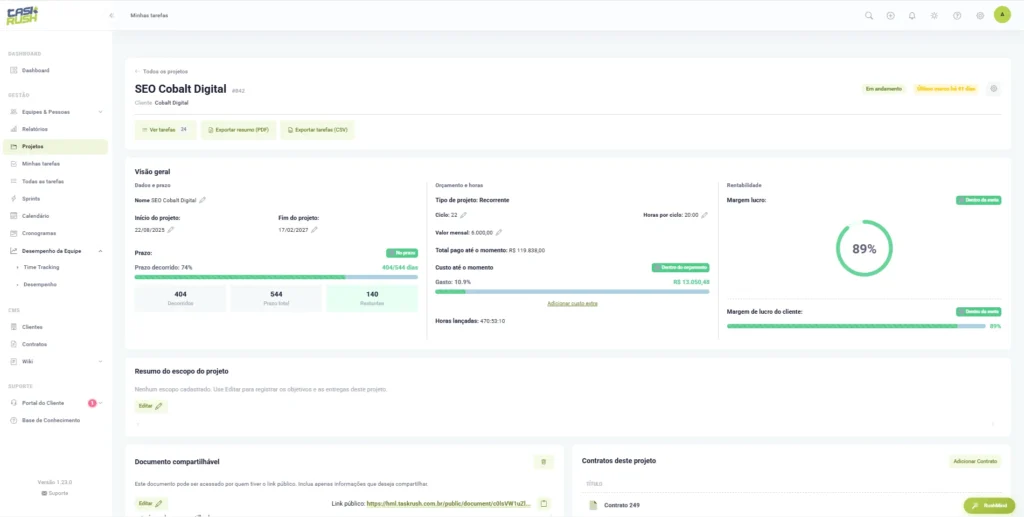
Task: Click client profit margin progress bar
Action: pos(856,326)
